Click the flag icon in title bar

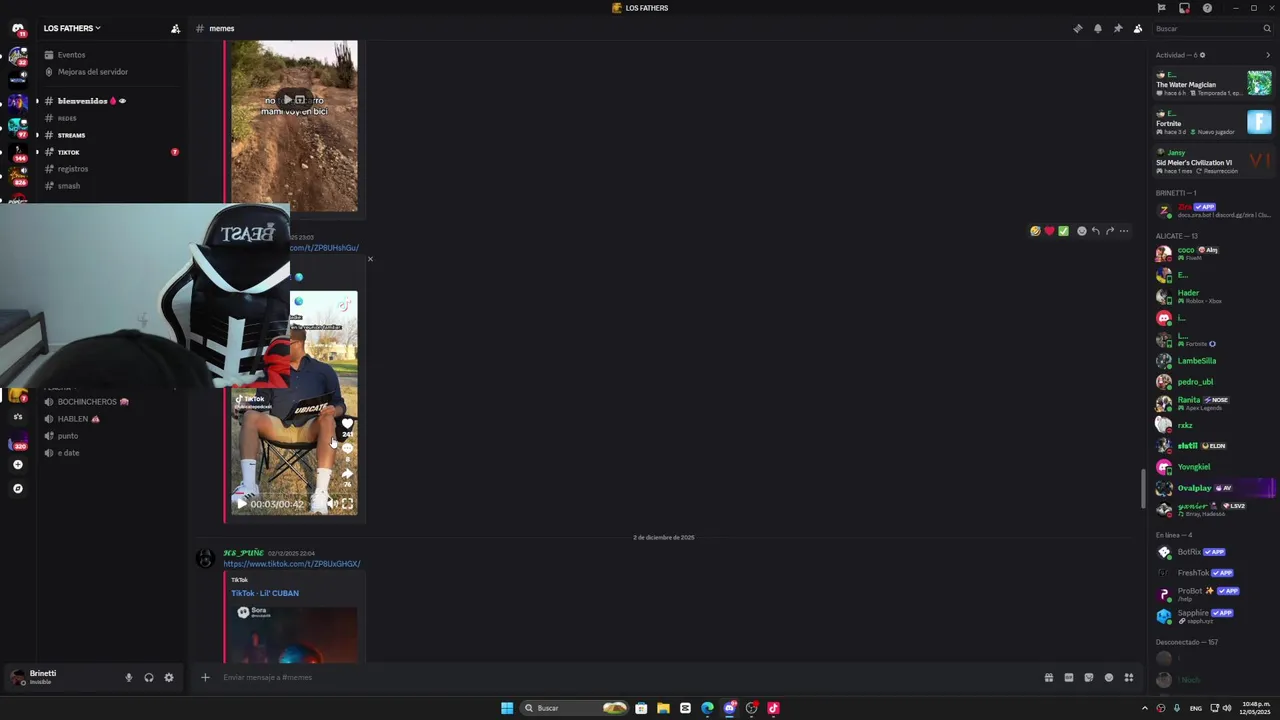coord(1161,8)
